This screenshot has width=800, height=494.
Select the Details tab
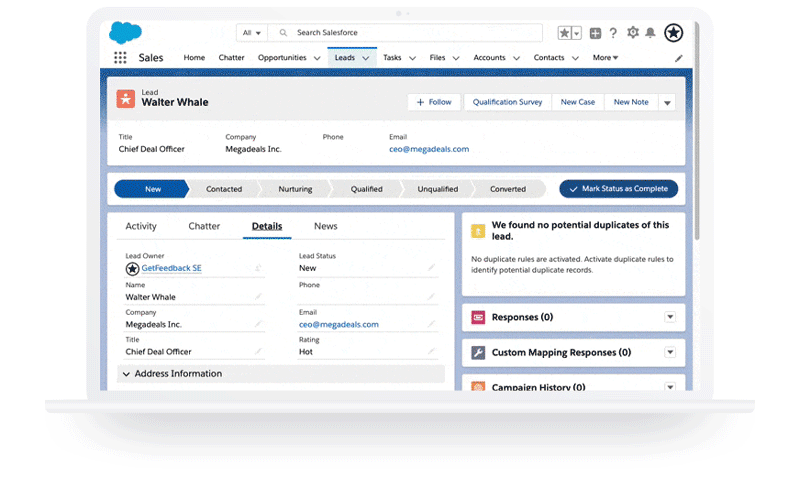click(267, 226)
